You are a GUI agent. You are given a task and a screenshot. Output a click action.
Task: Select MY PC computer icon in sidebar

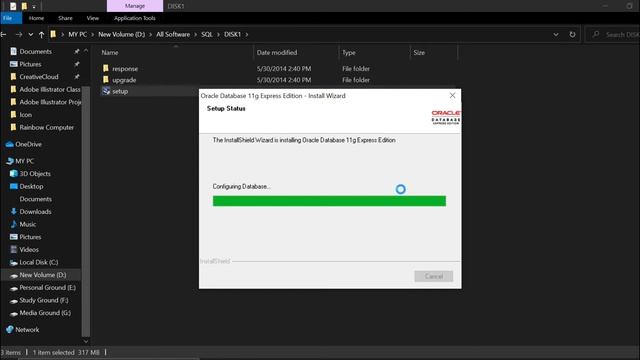click(10, 161)
